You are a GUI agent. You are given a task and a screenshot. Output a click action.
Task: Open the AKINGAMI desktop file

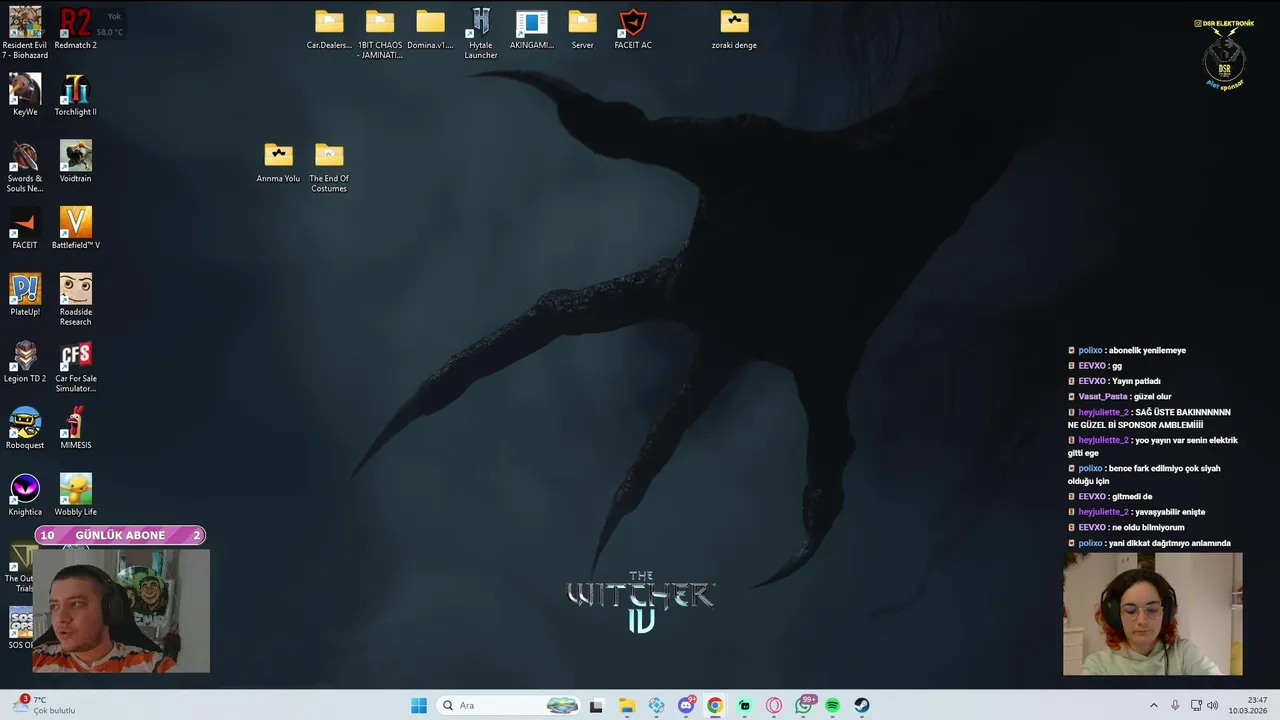coord(531,29)
